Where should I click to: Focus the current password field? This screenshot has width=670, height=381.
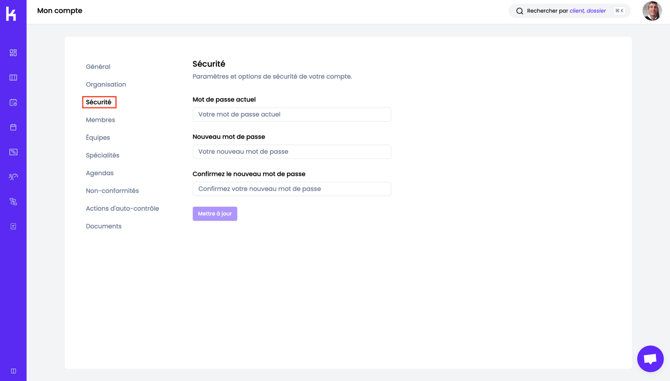tap(292, 114)
